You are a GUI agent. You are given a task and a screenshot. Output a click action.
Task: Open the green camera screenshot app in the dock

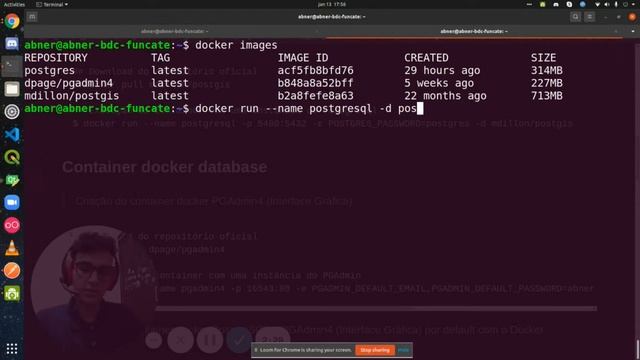(x=12, y=293)
